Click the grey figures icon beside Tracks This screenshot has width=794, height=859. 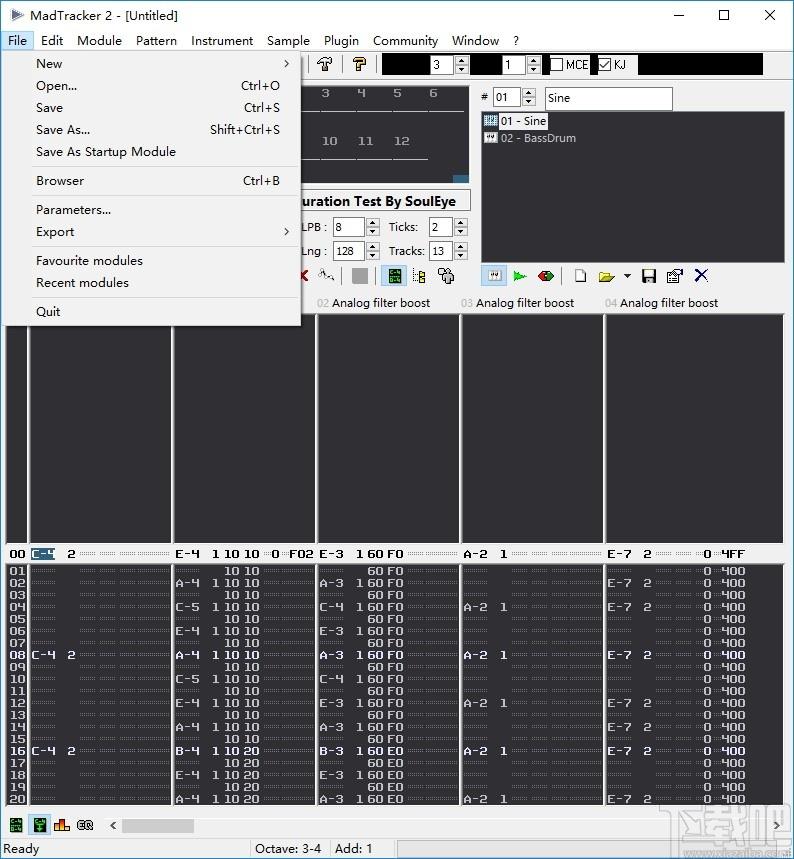[446, 276]
